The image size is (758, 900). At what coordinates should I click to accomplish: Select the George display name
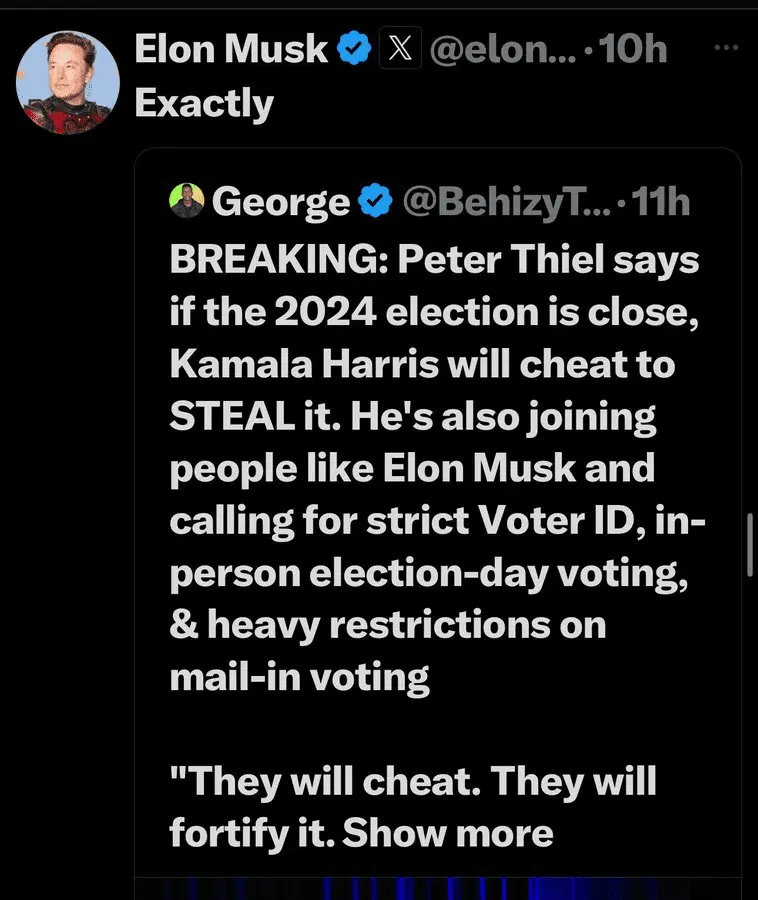pos(280,203)
